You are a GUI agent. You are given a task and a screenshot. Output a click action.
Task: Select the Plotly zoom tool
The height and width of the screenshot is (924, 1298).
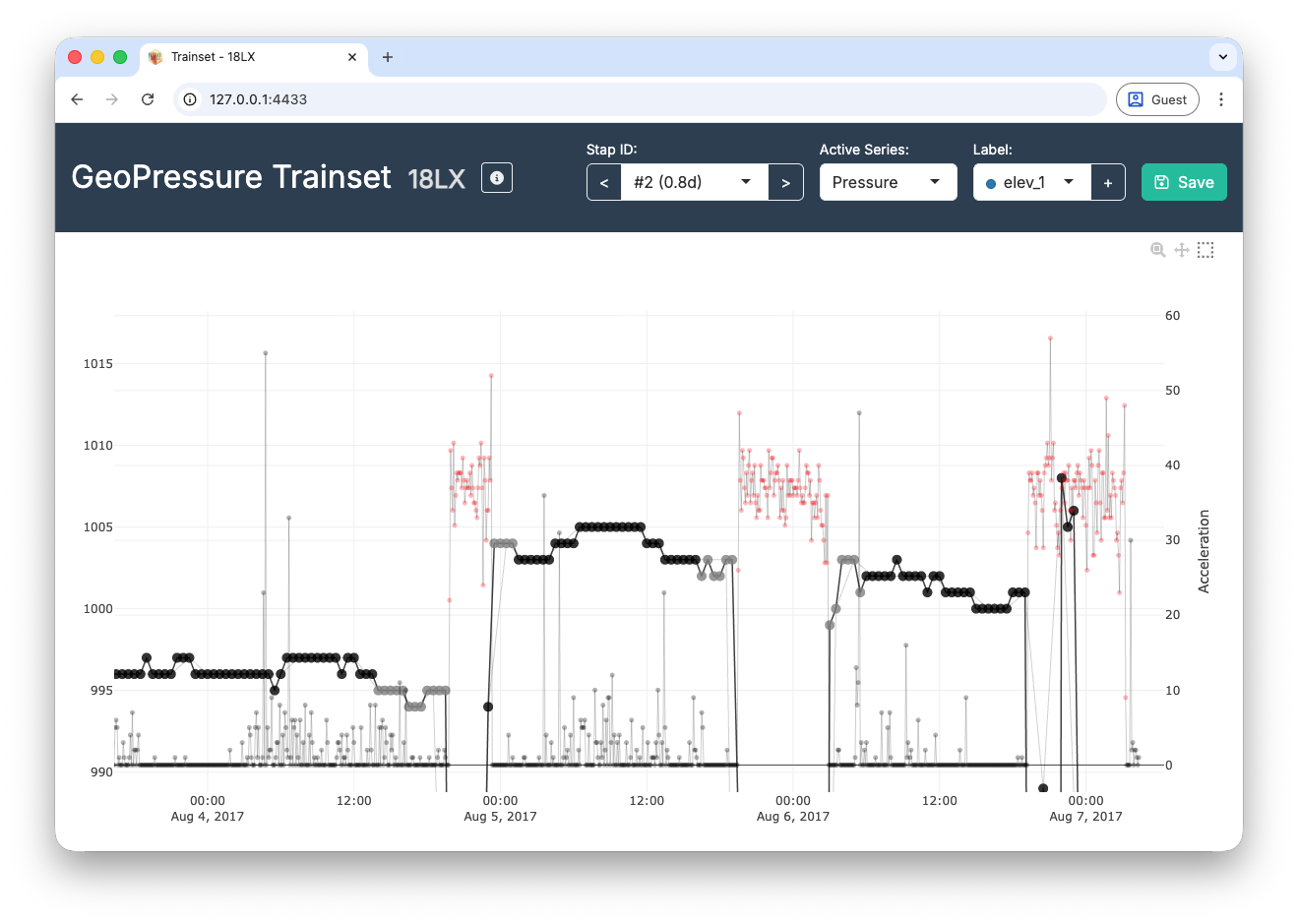[1158, 250]
